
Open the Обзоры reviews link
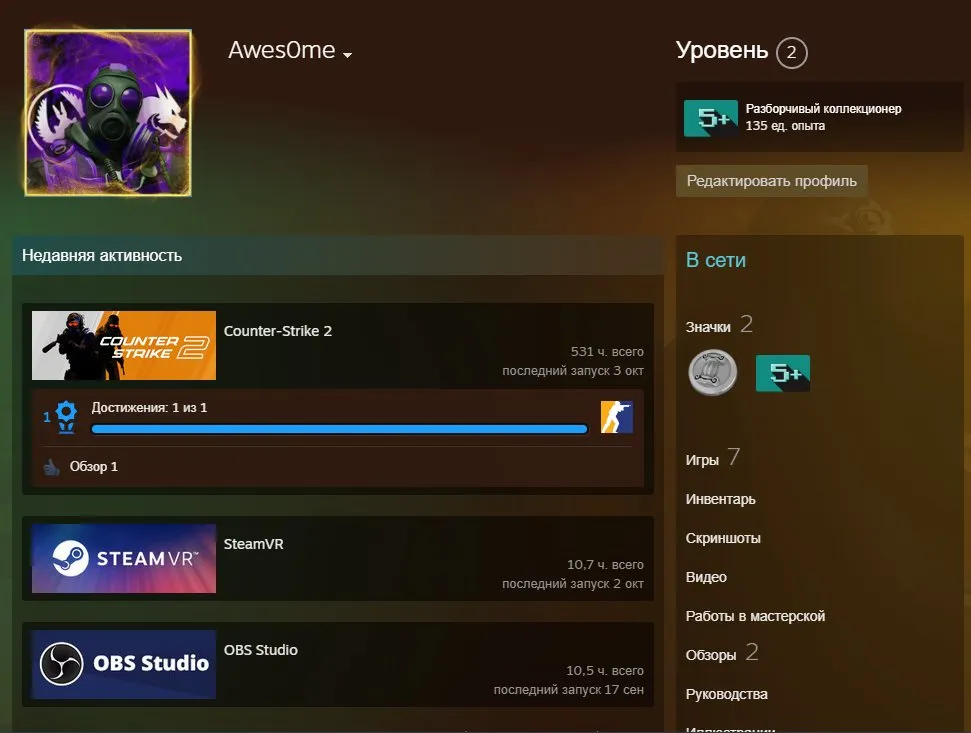711,655
